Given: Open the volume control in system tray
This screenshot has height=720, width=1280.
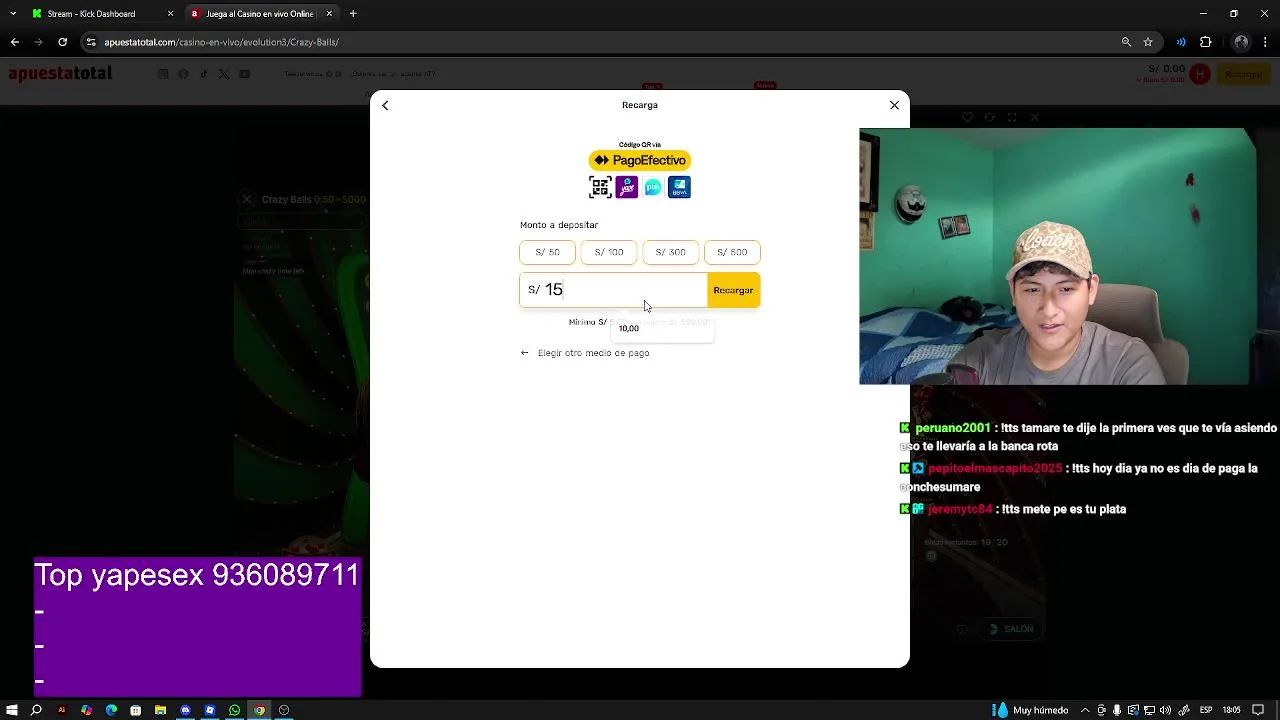Looking at the screenshot, I should [1165, 710].
